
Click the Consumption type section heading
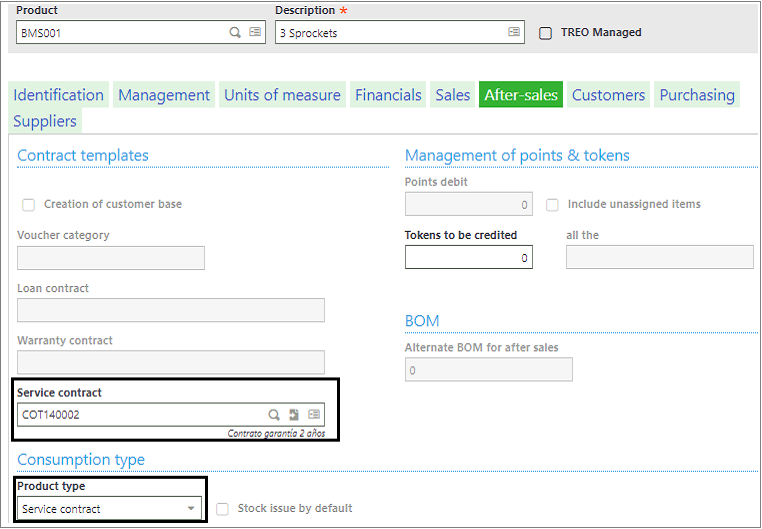pos(81,460)
